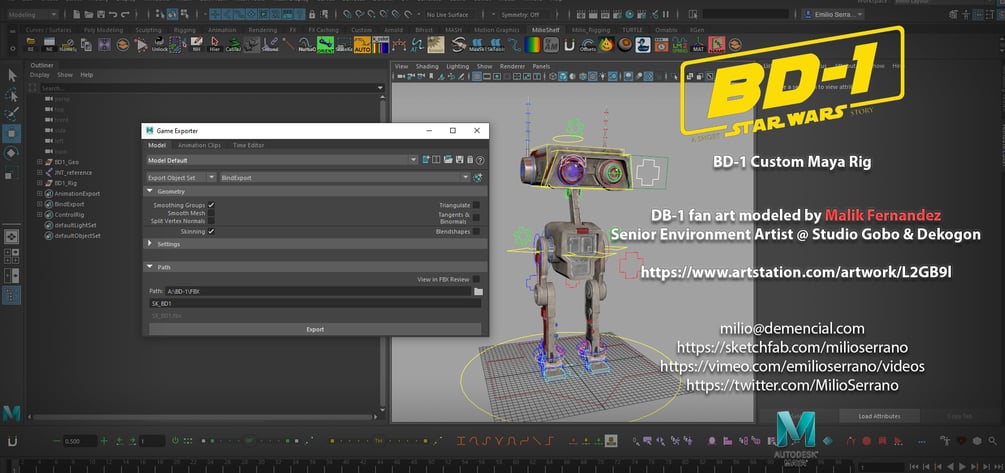Uncheck Smoothing Groups checkbox
Image resolution: width=1005 pixels, height=473 pixels.
click(x=211, y=205)
